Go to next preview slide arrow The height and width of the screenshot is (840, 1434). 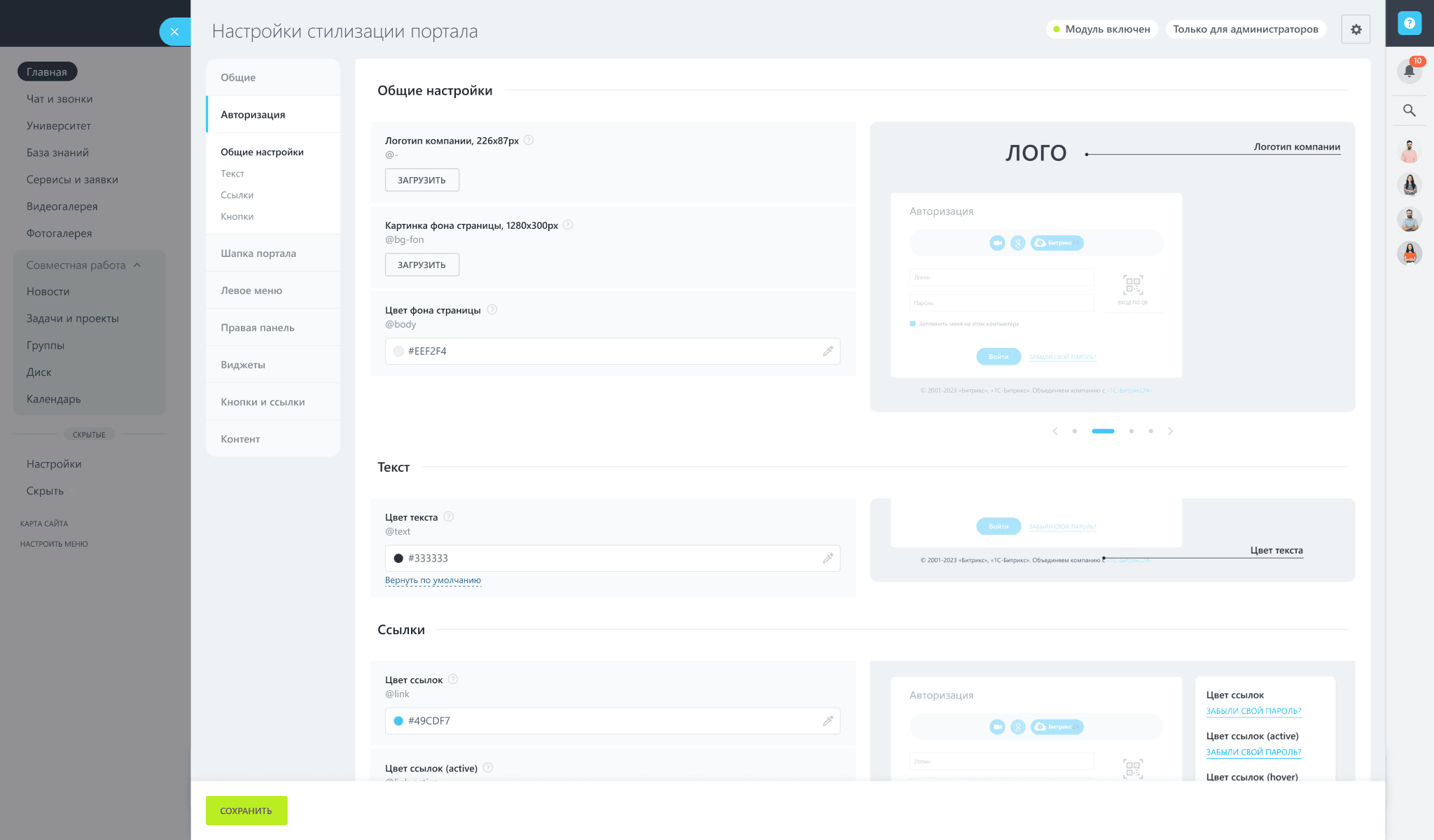[x=1170, y=431]
